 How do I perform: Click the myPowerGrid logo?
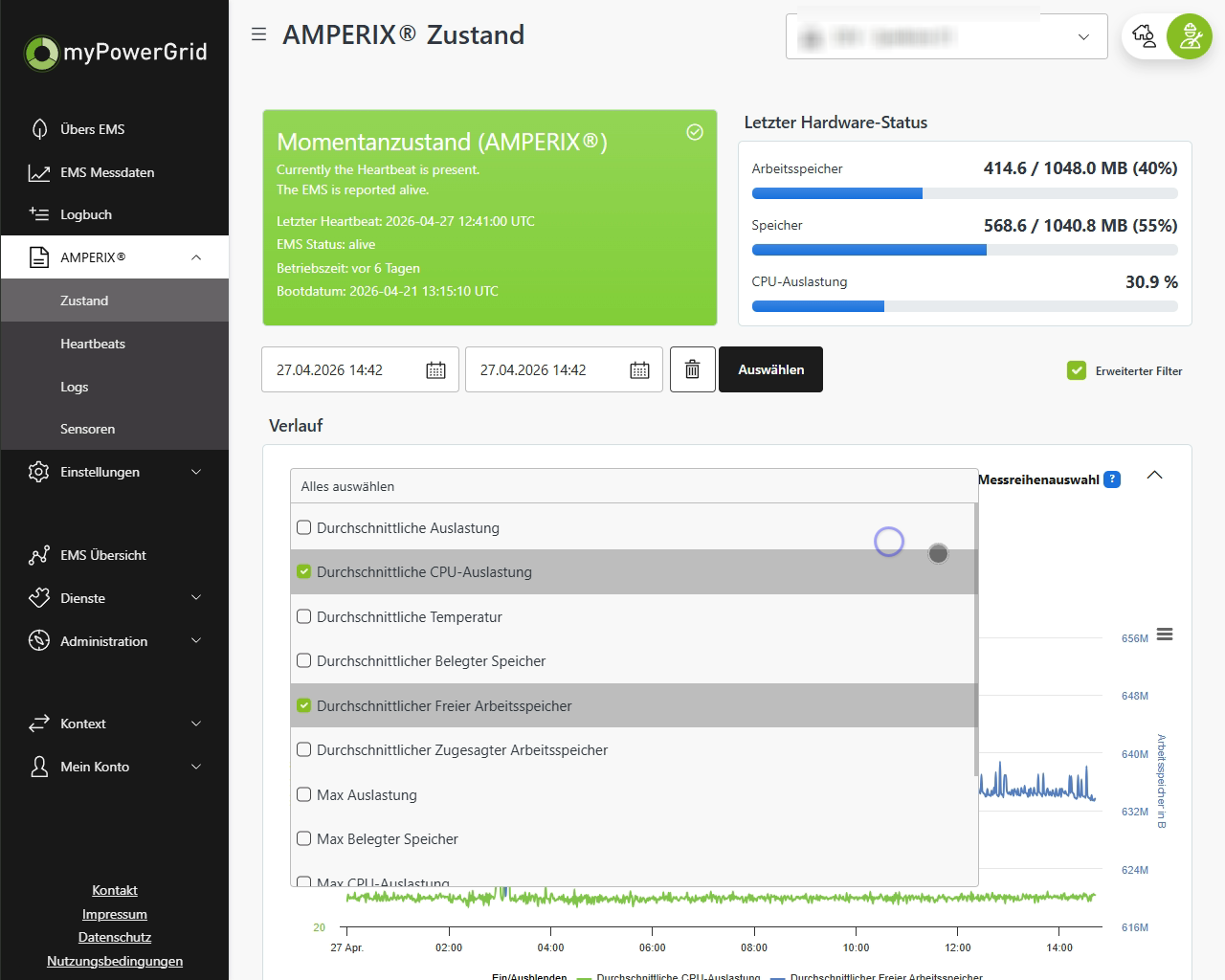click(115, 52)
